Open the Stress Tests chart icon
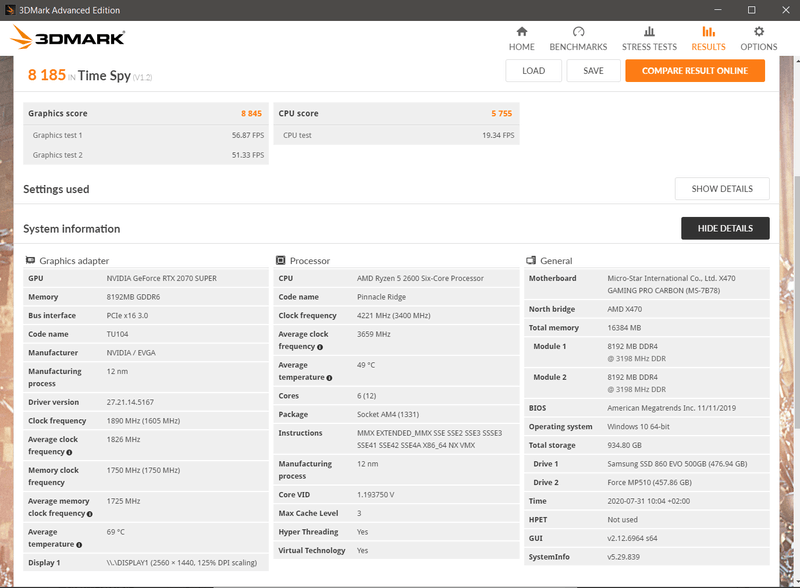This screenshot has width=800, height=588. (x=649, y=32)
